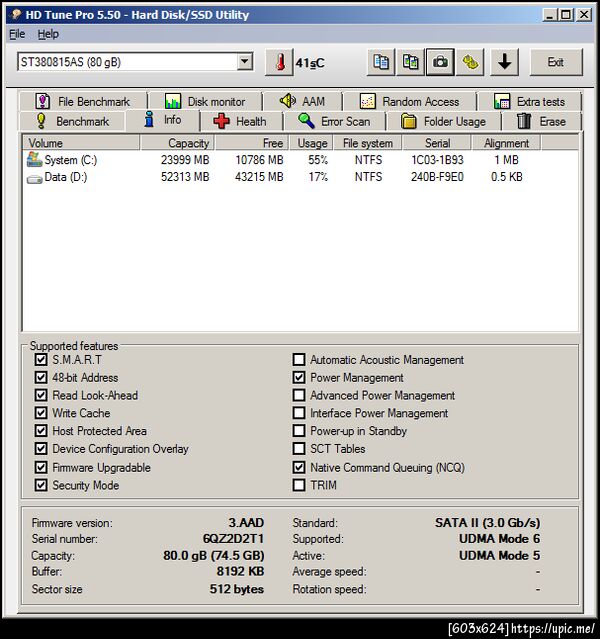Viewport: 600px width, 639px height.
Task: Copy screenshot to clipboard icon
Action: pos(410,62)
